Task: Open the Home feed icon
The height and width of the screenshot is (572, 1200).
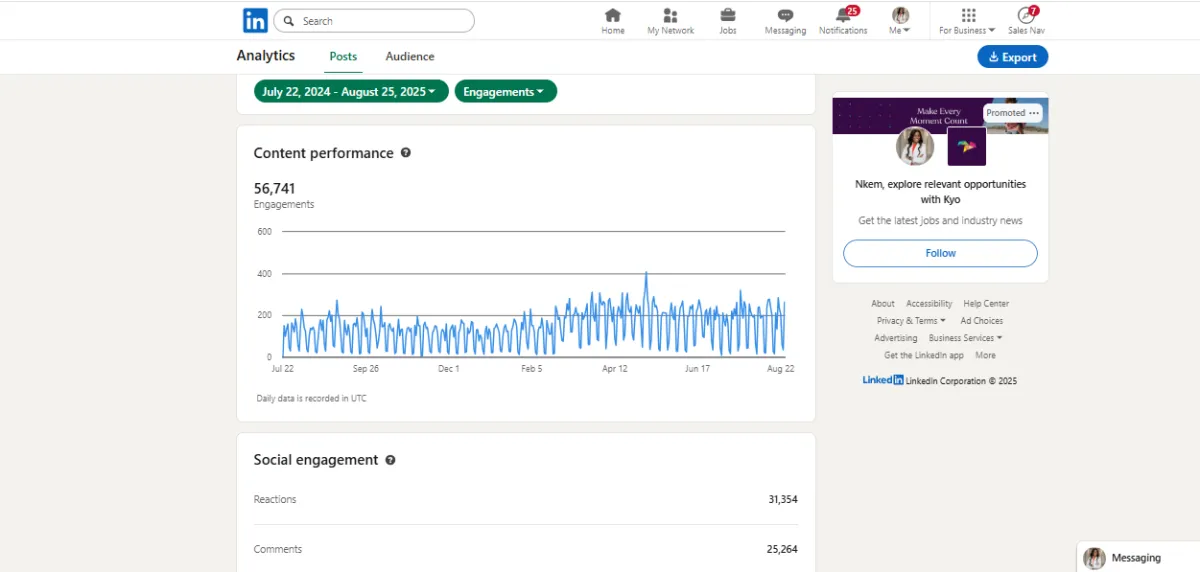Action: (x=613, y=16)
